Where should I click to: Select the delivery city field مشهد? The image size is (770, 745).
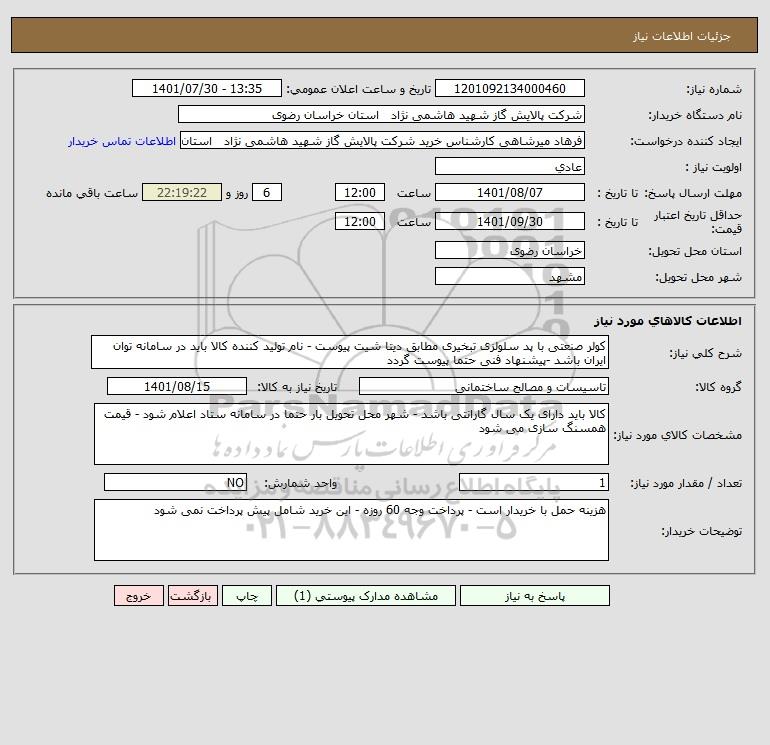[510, 276]
